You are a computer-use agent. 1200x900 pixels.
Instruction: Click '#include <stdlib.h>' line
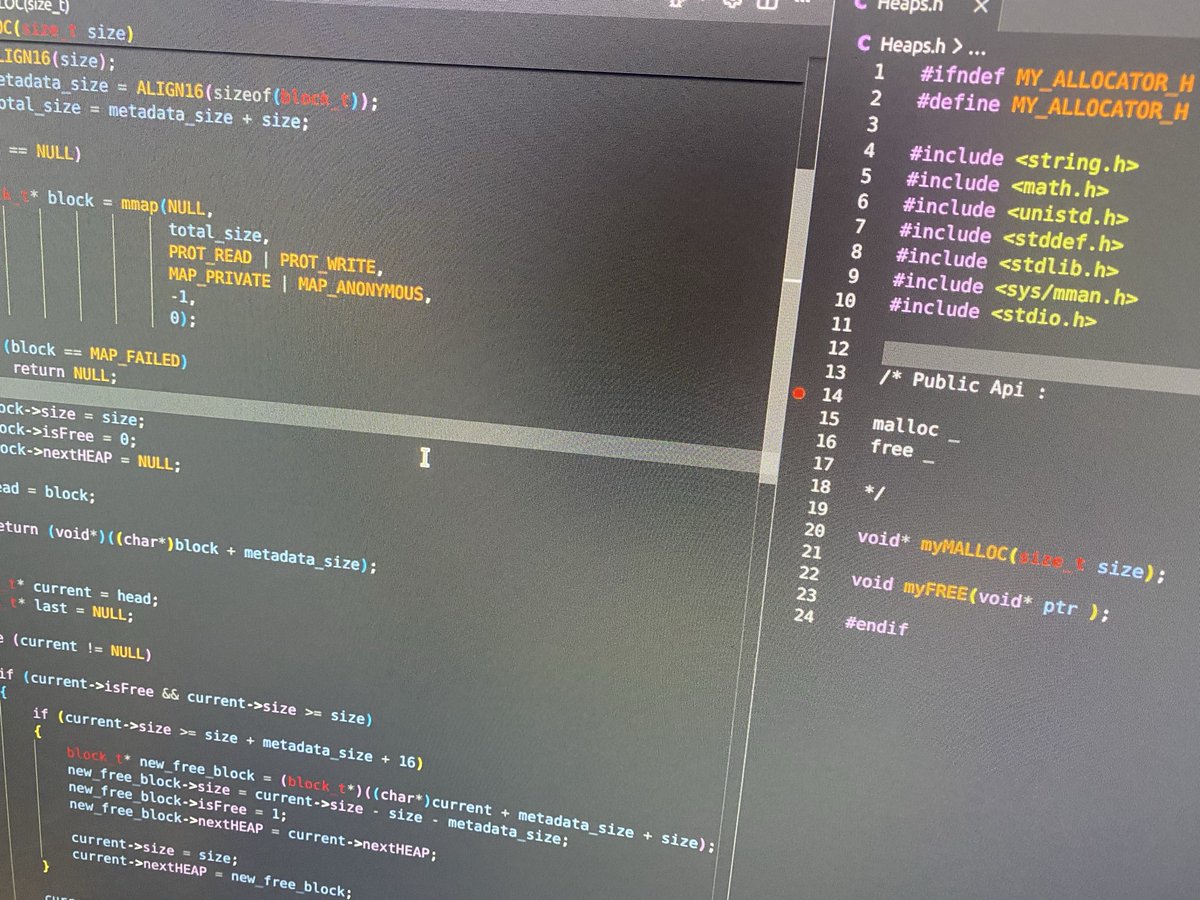click(x=1006, y=263)
